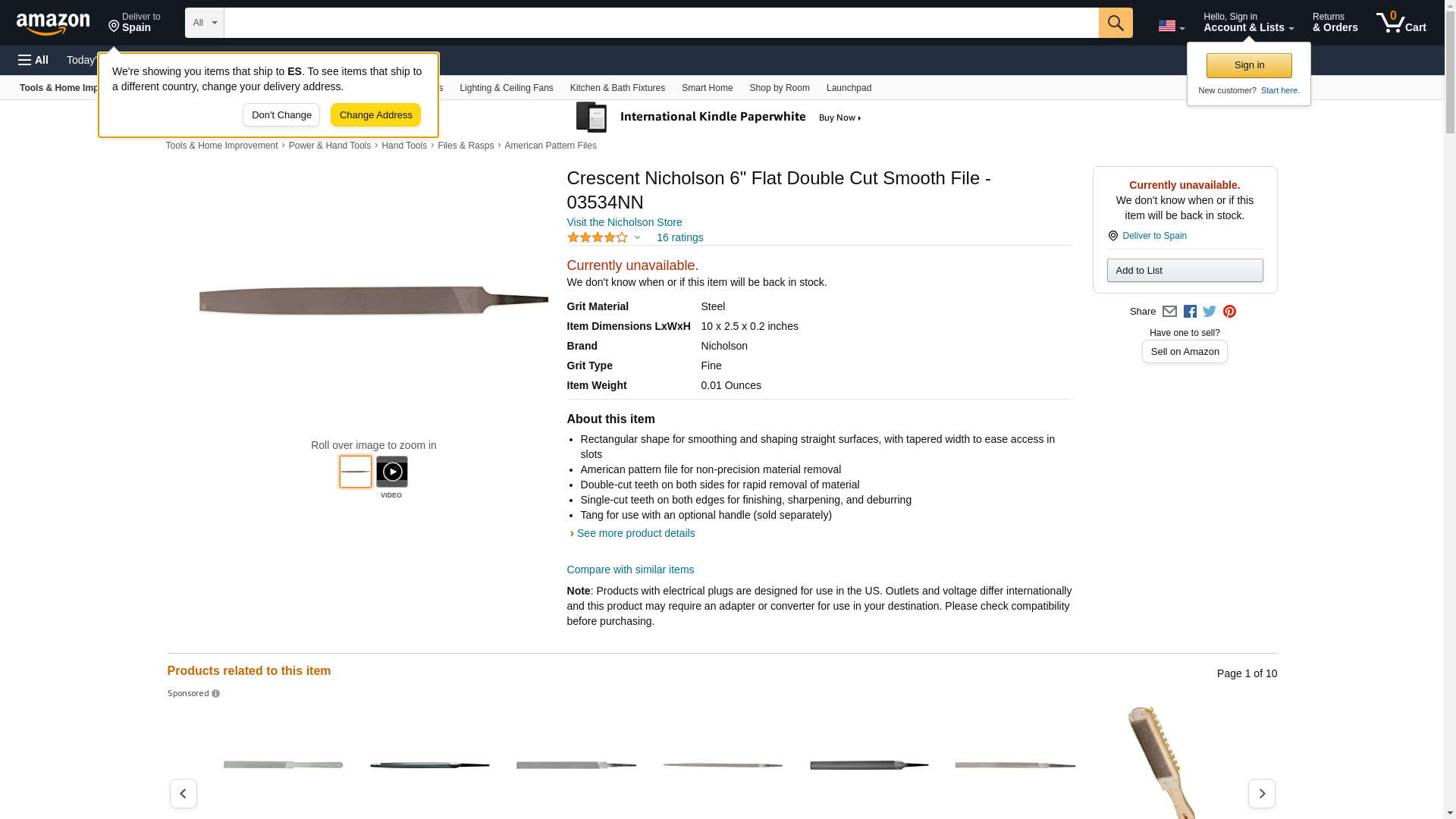
Task: Select the first product image thumbnail
Action: pyautogui.click(x=355, y=472)
